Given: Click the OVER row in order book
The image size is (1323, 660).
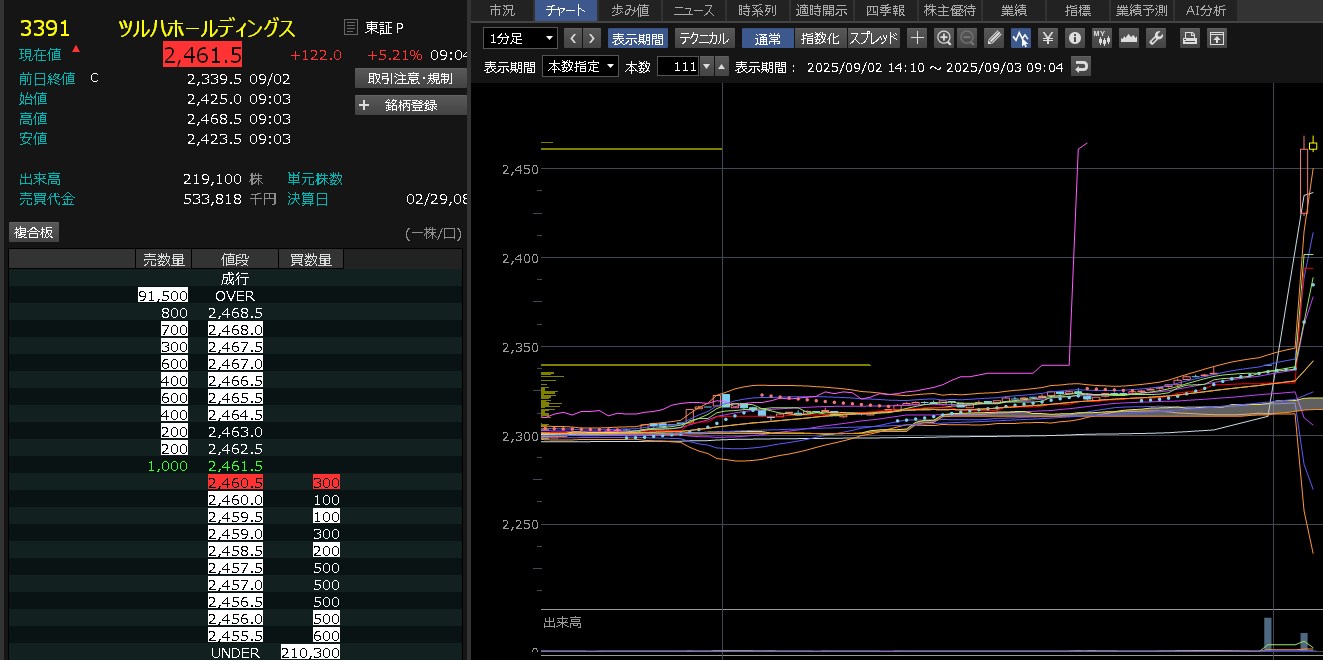Looking at the screenshot, I should [235, 296].
